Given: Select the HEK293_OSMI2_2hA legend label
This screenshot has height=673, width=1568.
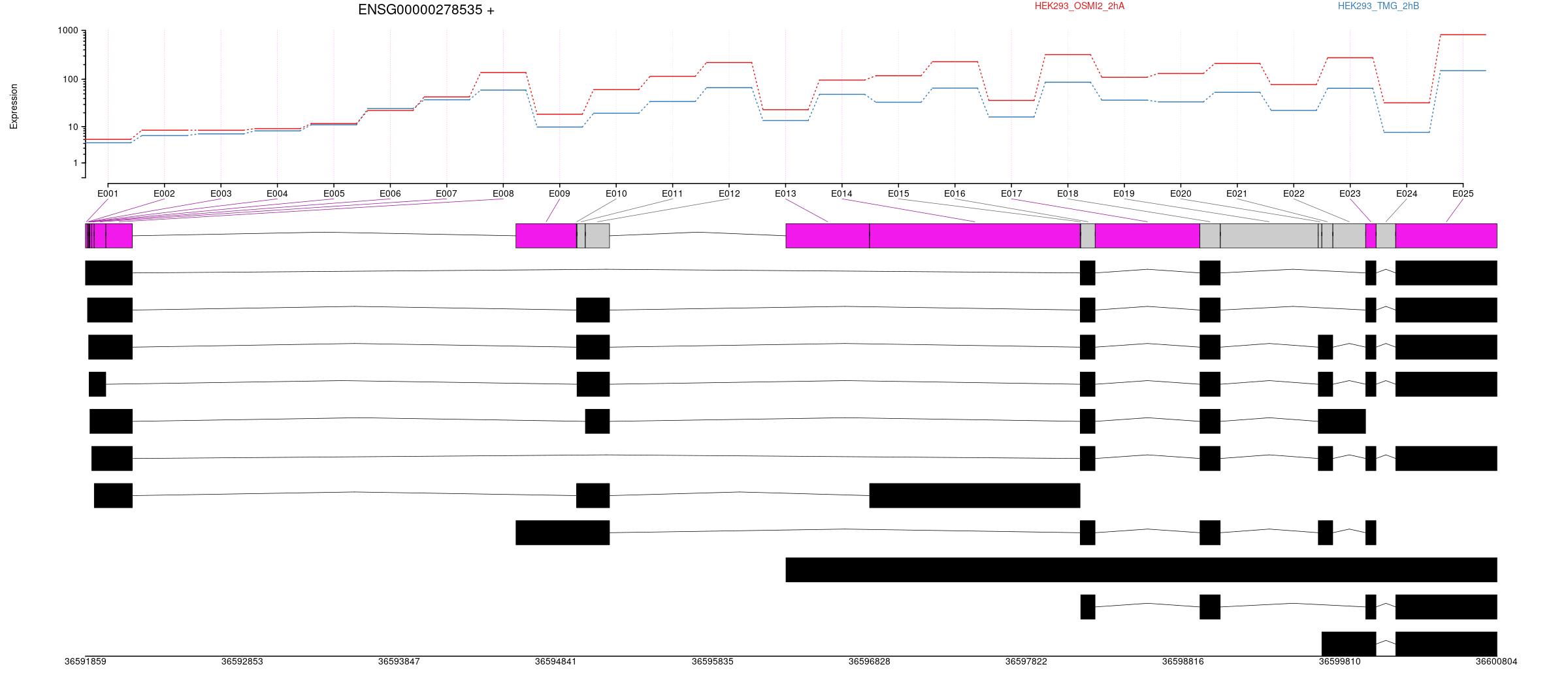Looking at the screenshot, I should click(1079, 6).
